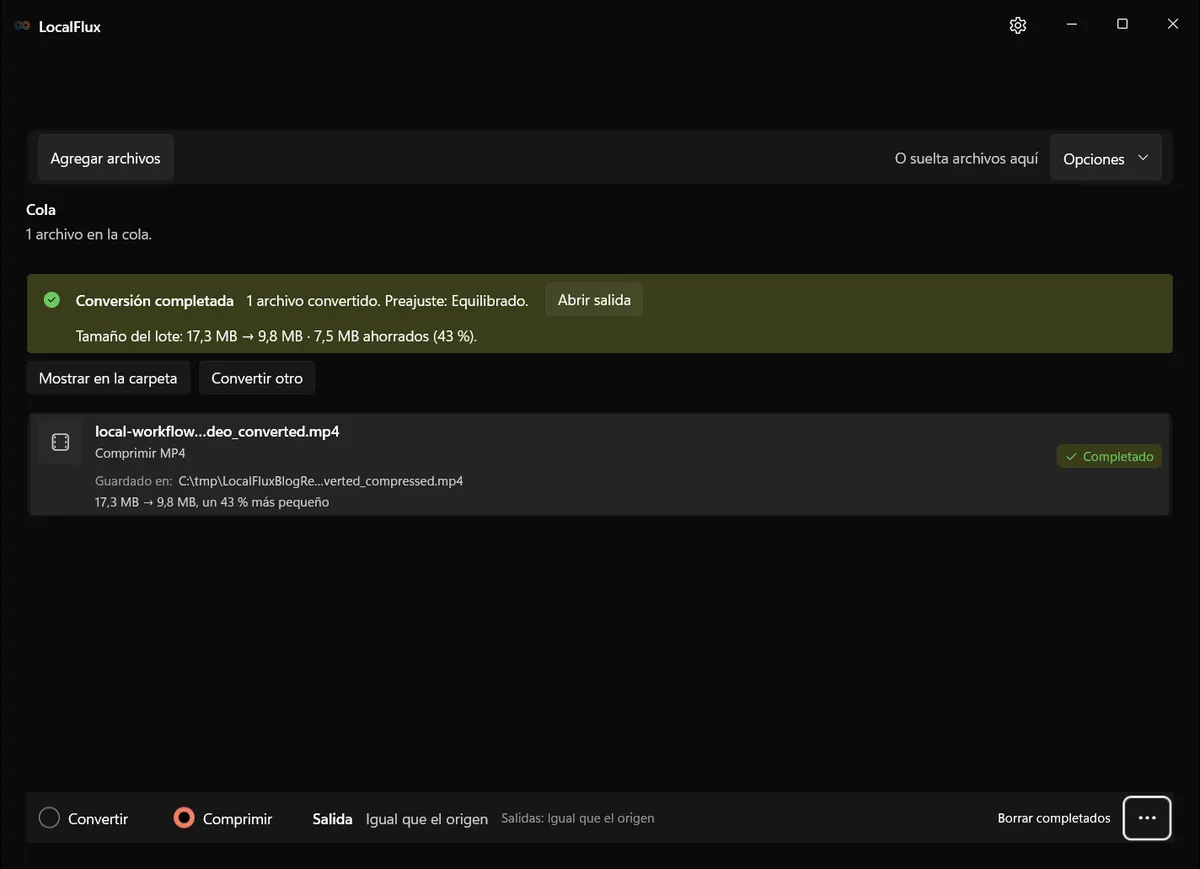The height and width of the screenshot is (869, 1200).
Task: Click Agregar archivos button
Action: tap(106, 159)
